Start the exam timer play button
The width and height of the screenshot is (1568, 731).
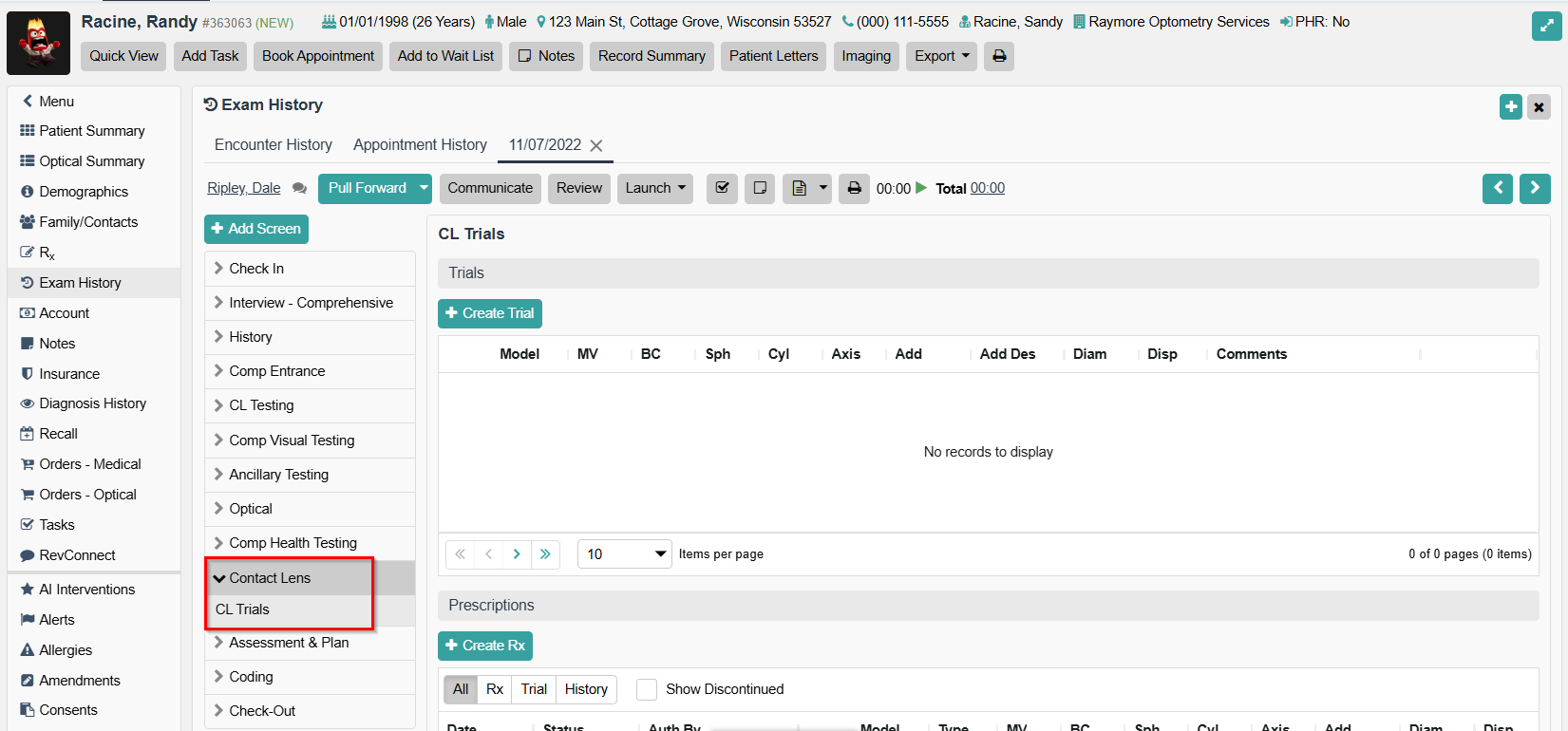click(x=920, y=188)
